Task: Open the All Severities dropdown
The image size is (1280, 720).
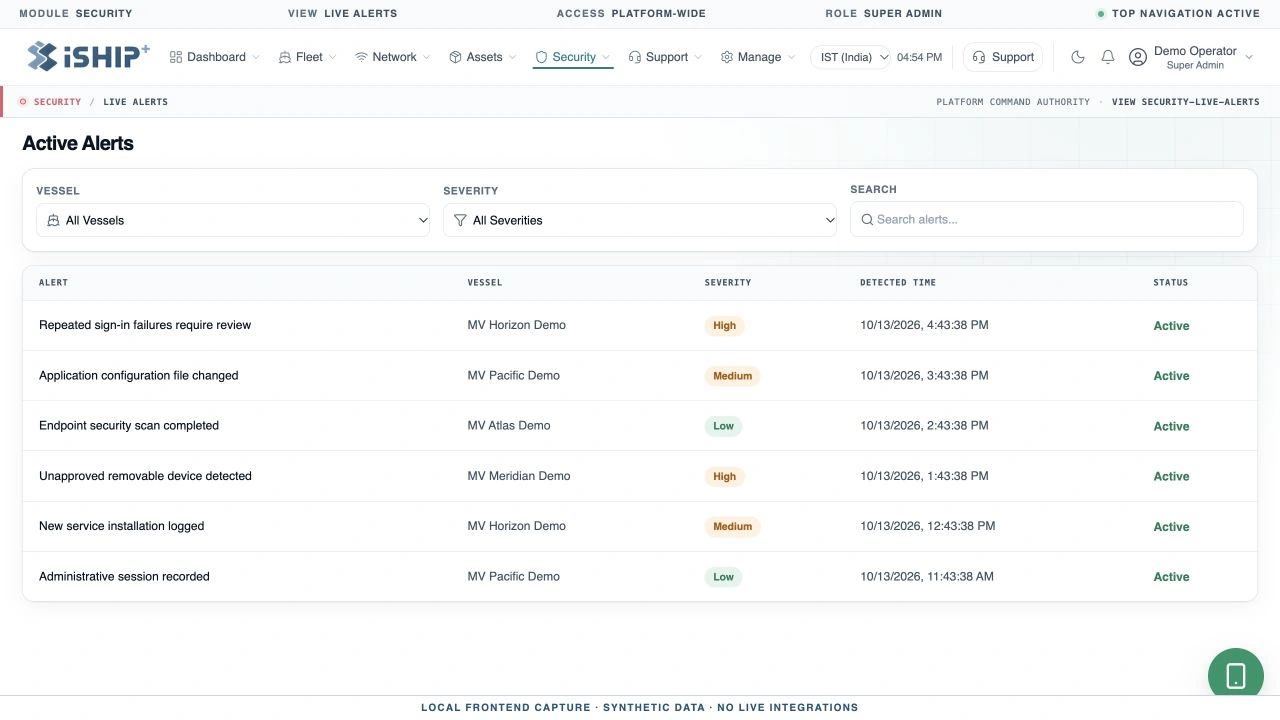Action: [x=640, y=220]
